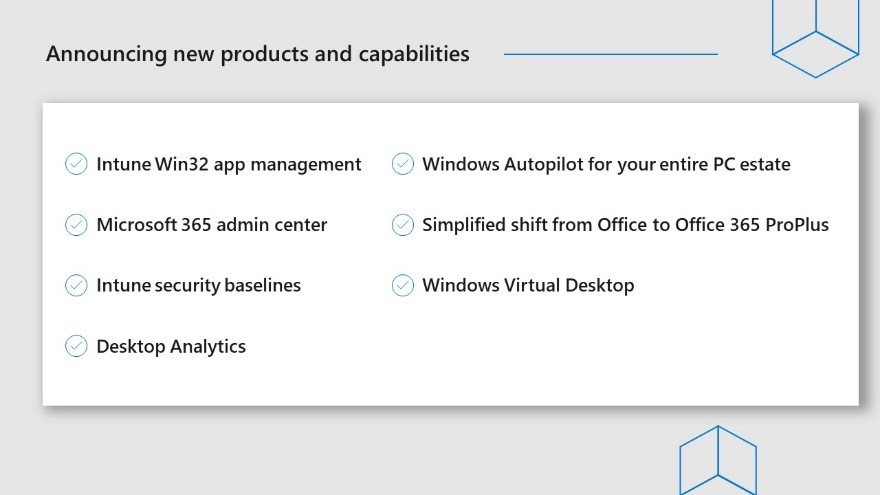Click the blue cube outline graphic at bottom
880x495 pixels.
(x=717, y=462)
